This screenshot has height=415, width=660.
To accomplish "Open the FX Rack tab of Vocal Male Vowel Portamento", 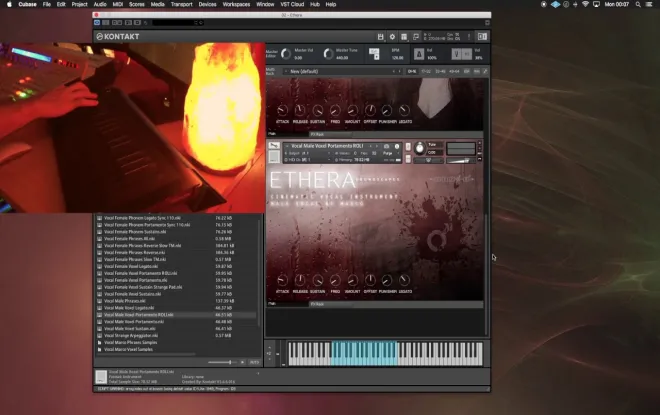I will click(331, 304).
